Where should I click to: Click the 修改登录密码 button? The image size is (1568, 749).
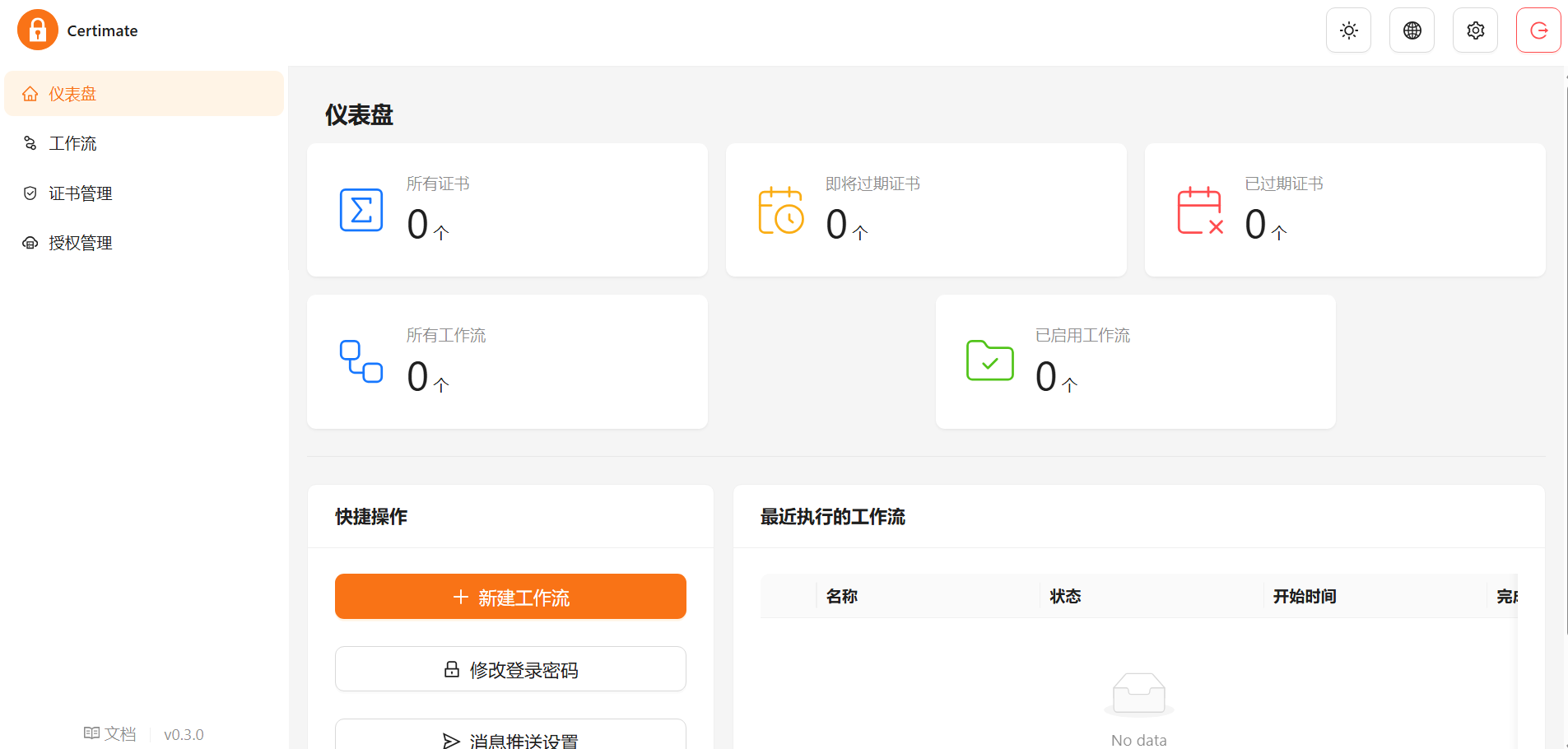point(510,669)
